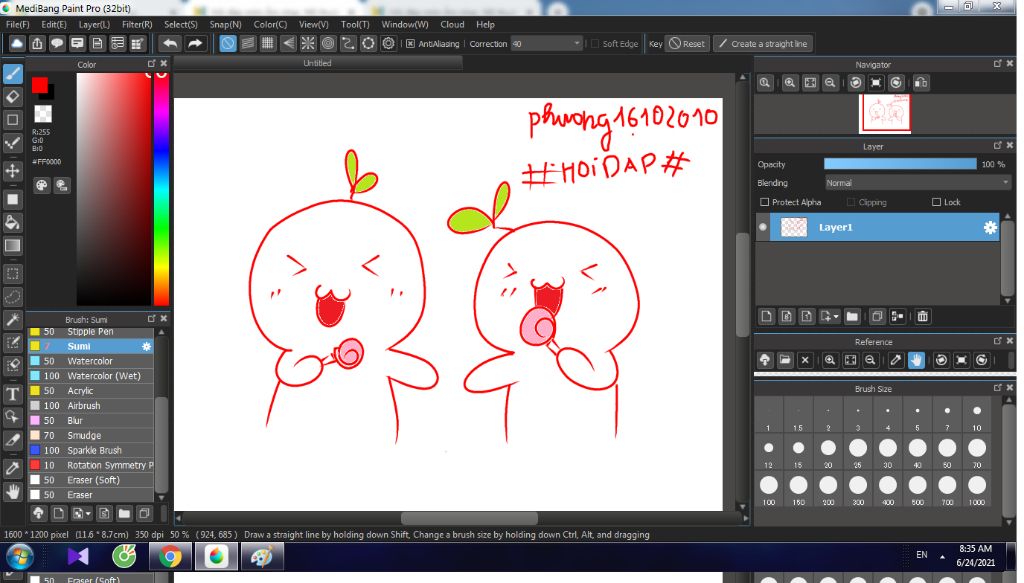Select the Airbrush brush
Image resolution: width=1024 pixels, height=583 pixels.
91,405
